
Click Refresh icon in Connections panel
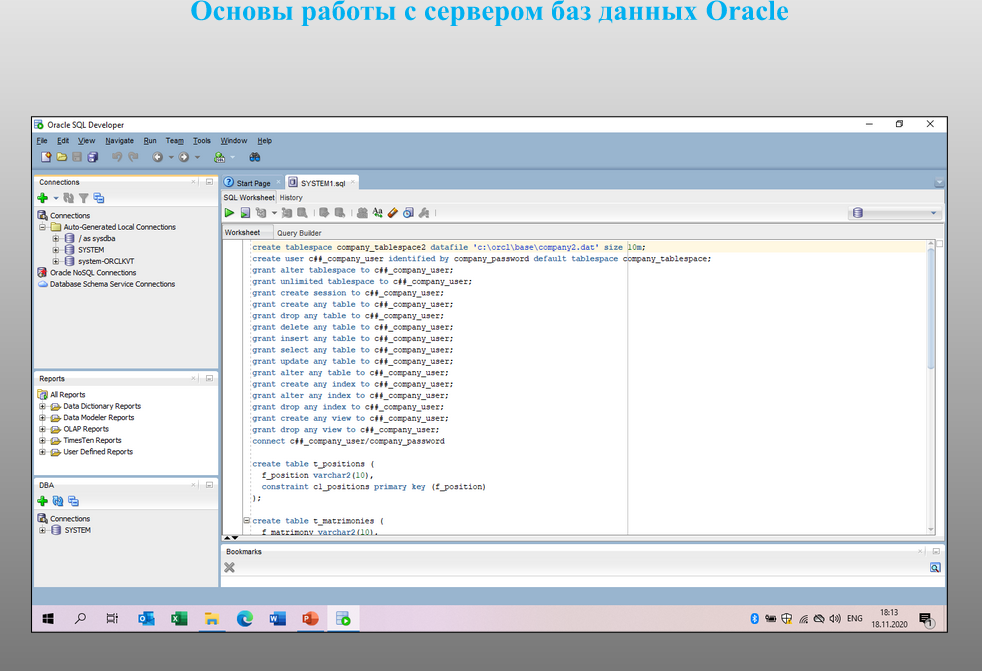[x=68, y=198]
